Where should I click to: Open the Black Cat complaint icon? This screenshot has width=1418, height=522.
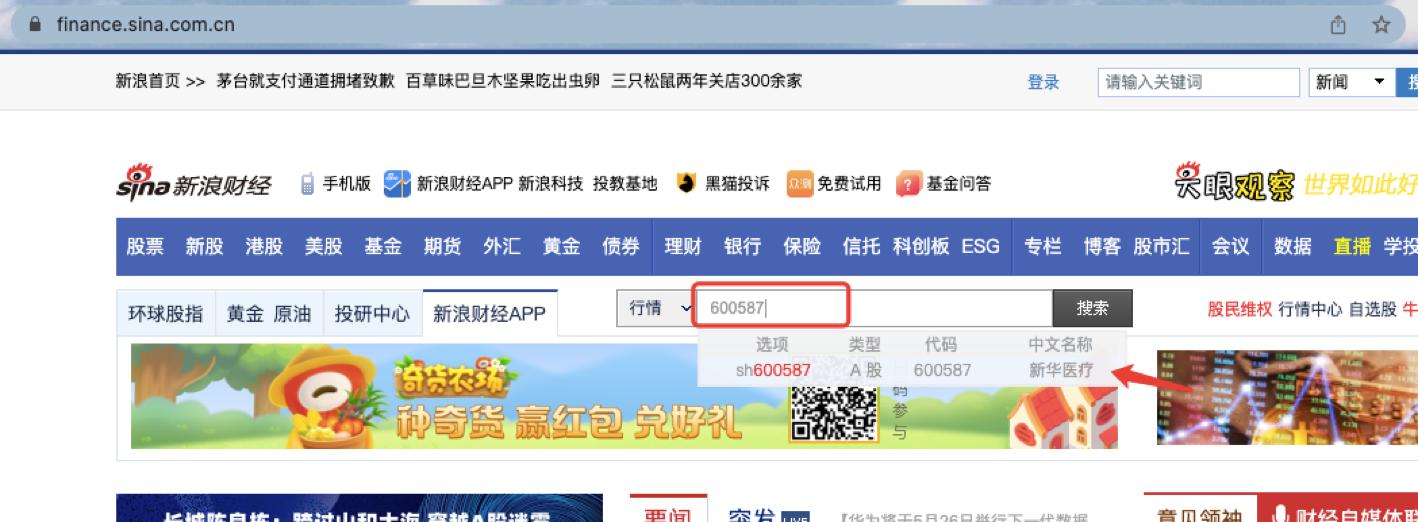point(686,183)
